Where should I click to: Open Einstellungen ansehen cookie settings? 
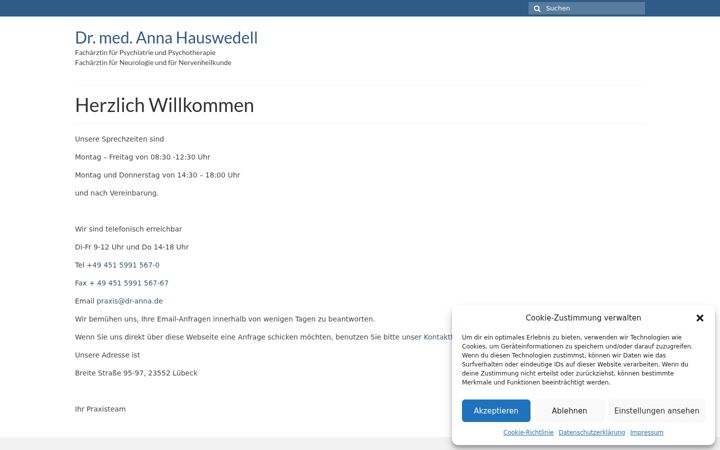pos(657,411)
